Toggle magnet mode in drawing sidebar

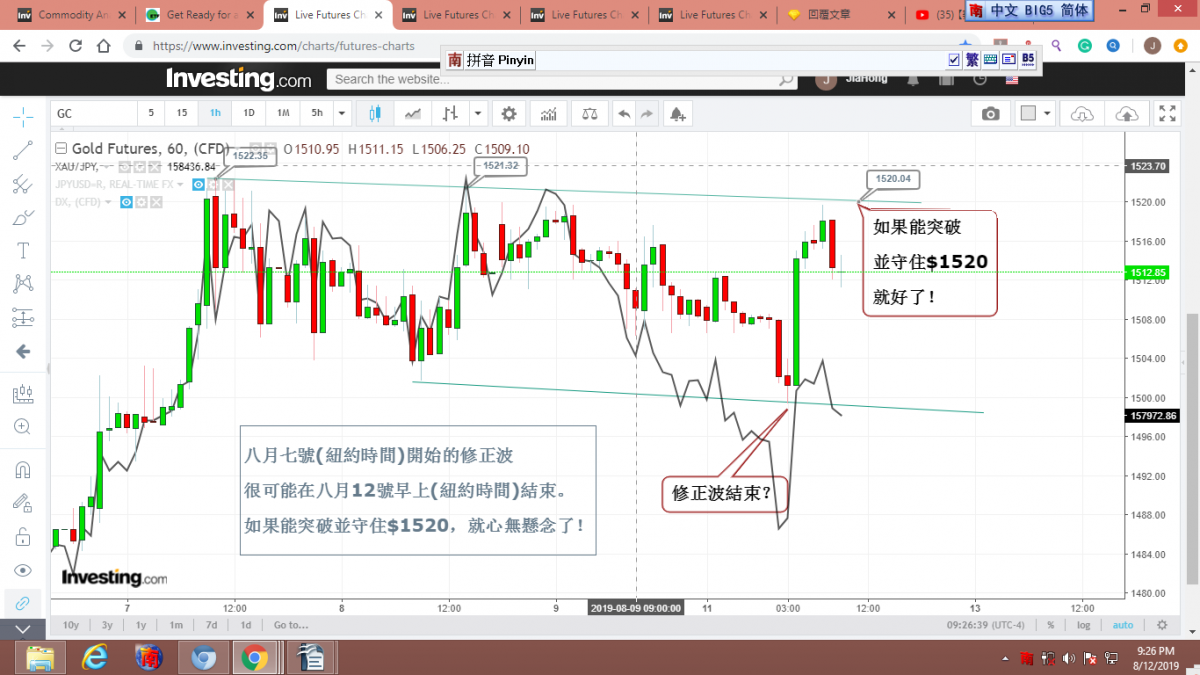(23, 469)
